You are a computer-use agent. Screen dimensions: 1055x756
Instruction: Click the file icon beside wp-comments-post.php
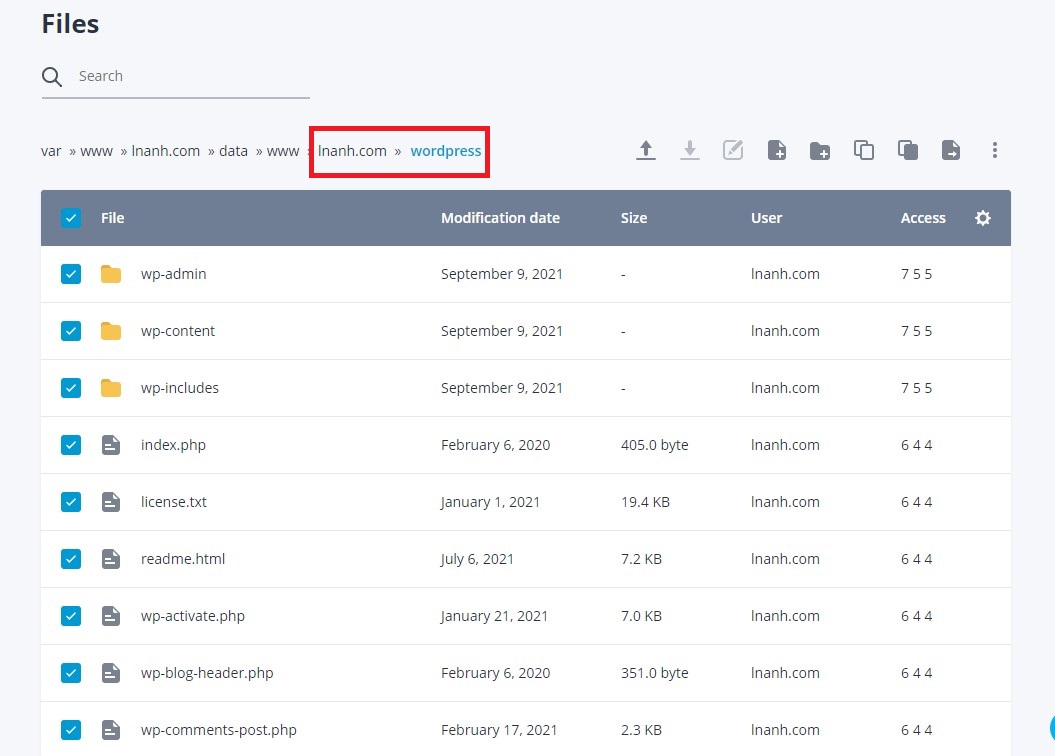pos(111,730)
